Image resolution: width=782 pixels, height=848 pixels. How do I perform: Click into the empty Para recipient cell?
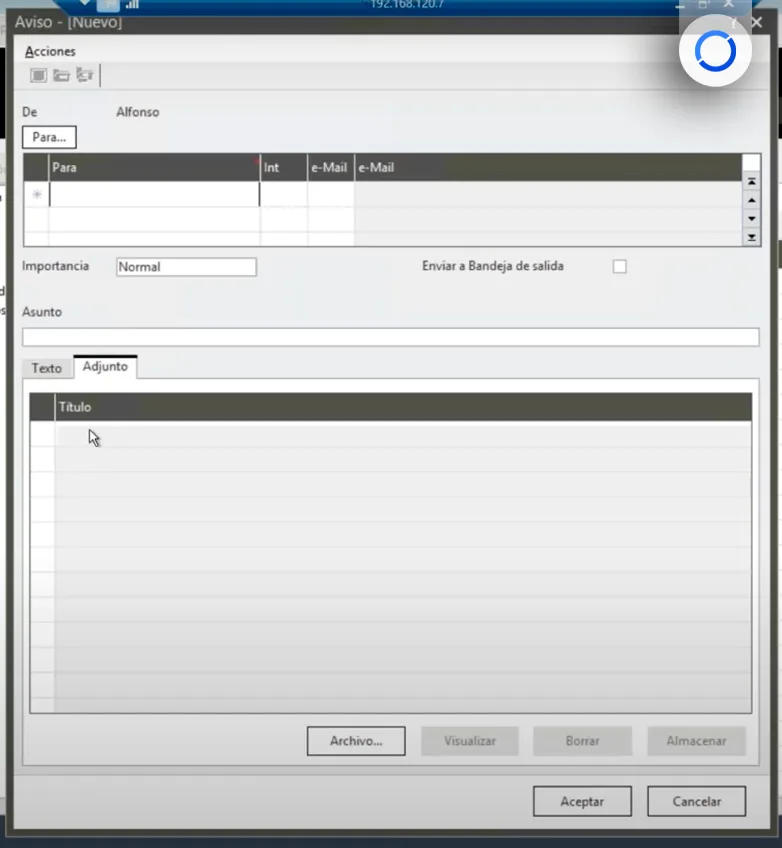point(154,194)
